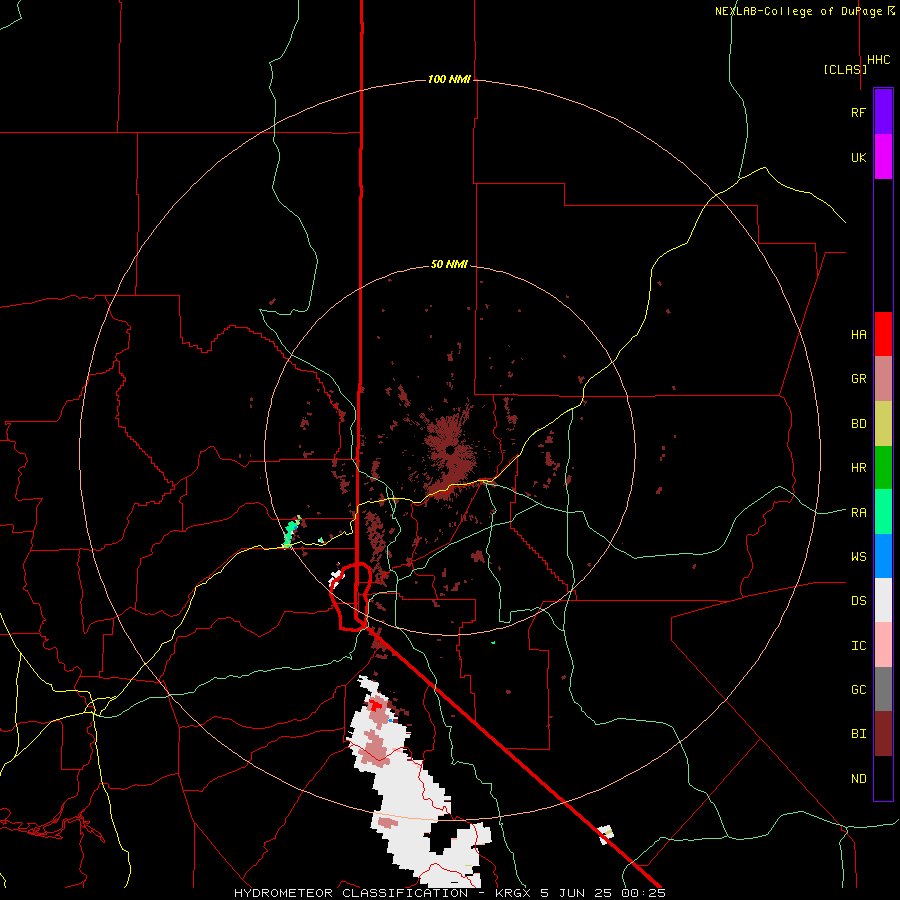
Task: Click the 'GR' legend label
Action: [858, 379]
